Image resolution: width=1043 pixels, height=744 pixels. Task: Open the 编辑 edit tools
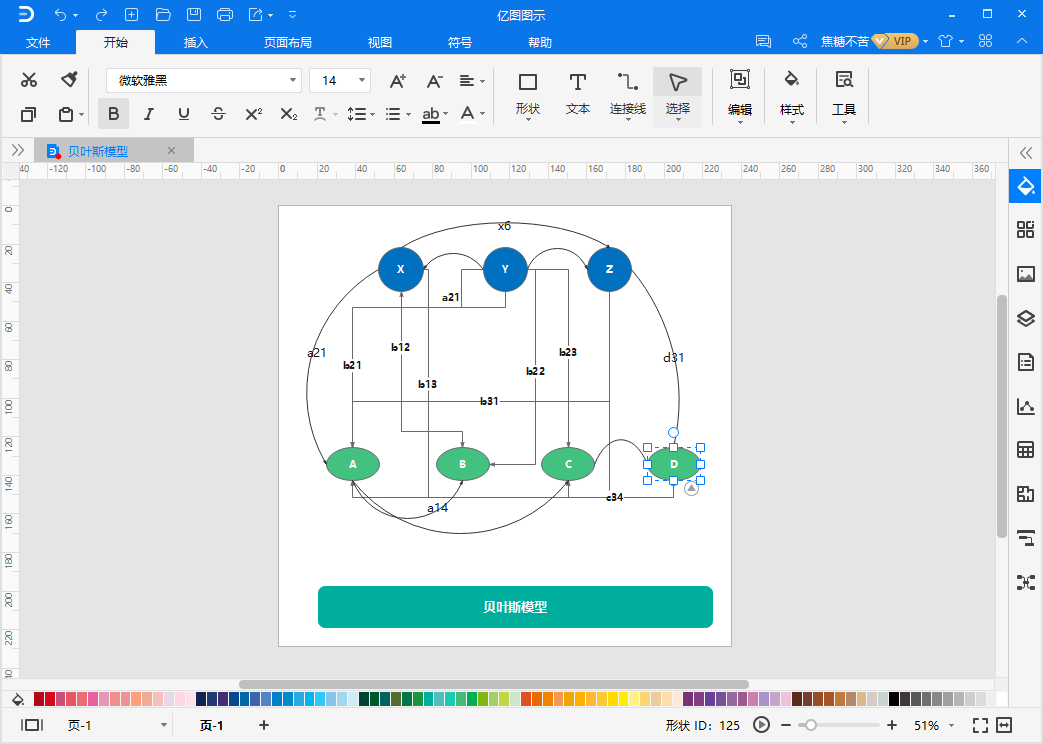coord(740,94)
